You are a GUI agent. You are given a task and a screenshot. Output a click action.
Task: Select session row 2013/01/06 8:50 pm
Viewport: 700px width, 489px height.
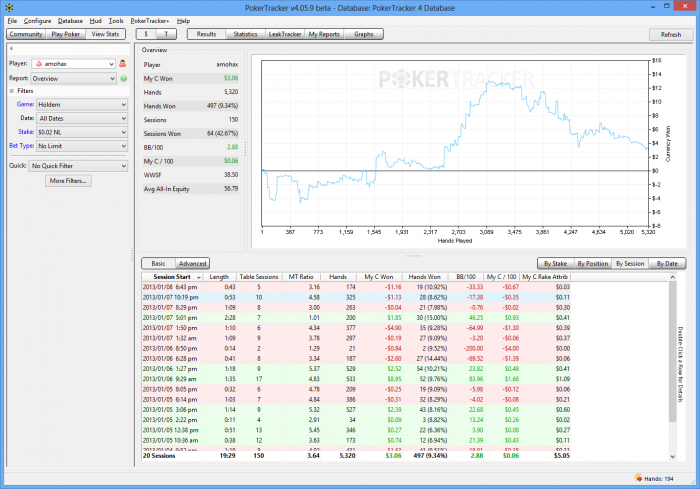click(x=356, y=348)
